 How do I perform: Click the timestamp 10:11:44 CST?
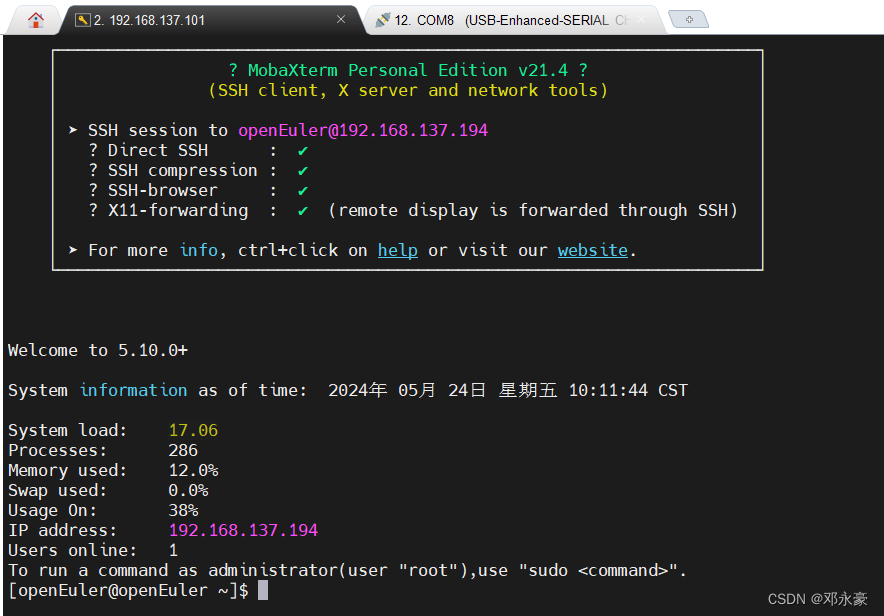(628, 391)
